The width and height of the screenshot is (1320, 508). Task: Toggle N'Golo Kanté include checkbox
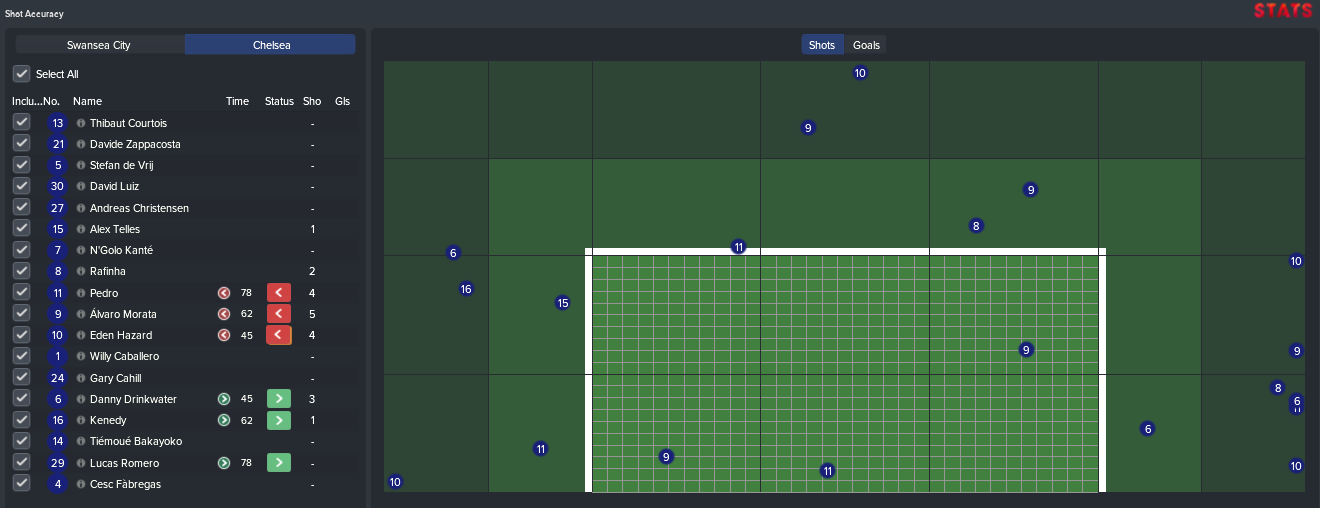(21, 250)
